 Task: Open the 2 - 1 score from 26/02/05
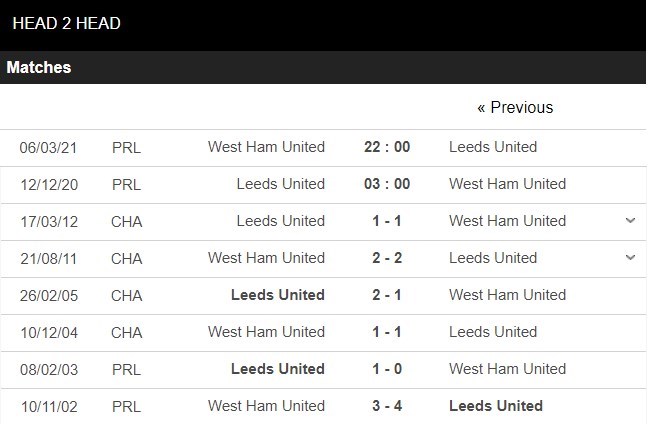(387, 294)
